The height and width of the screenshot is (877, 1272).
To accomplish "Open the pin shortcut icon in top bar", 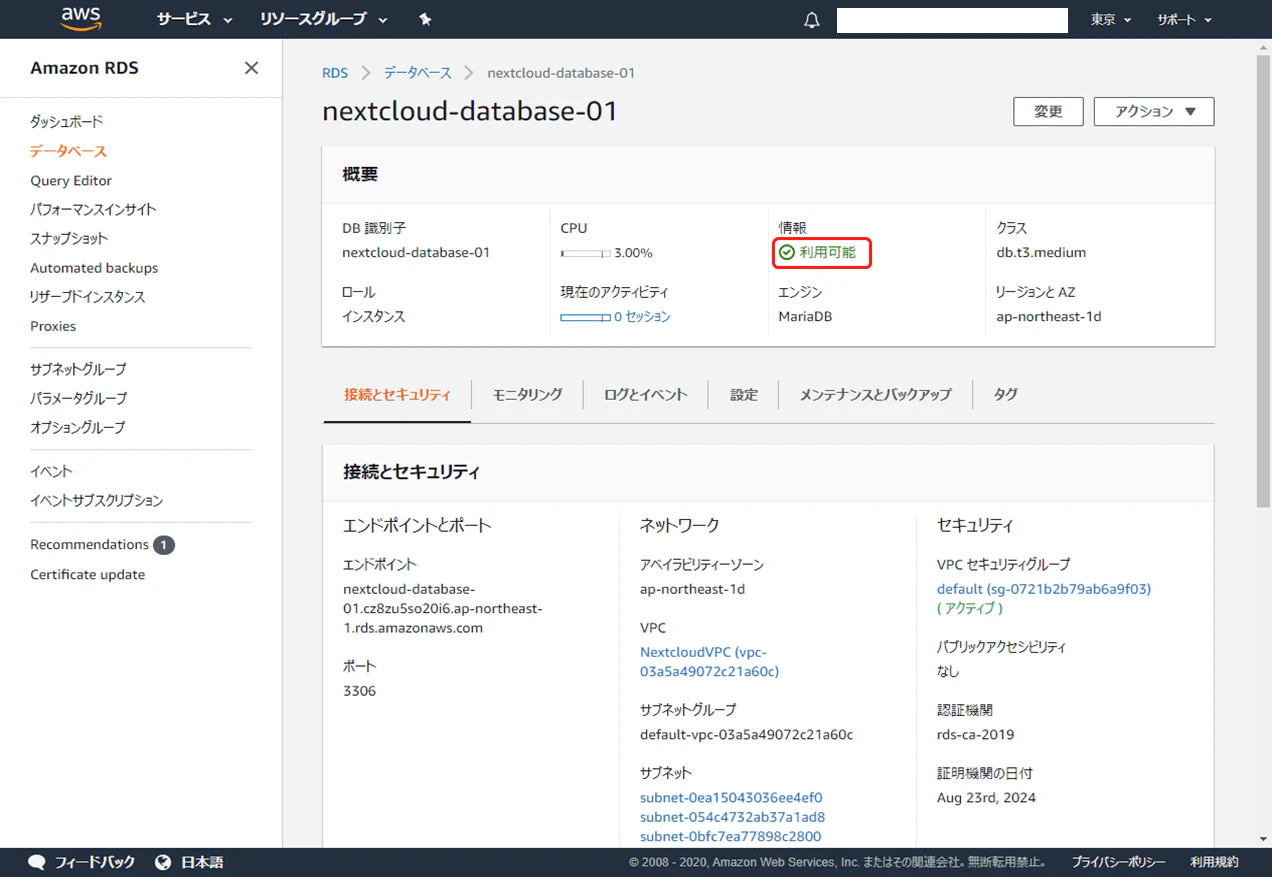I will (425, 20).
